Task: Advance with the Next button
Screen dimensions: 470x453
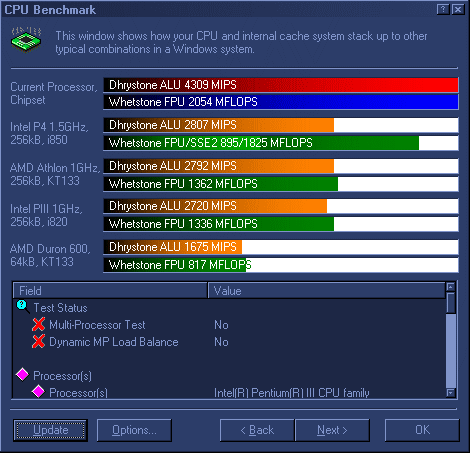Action: pyautogui.click(x=332, y=430)
